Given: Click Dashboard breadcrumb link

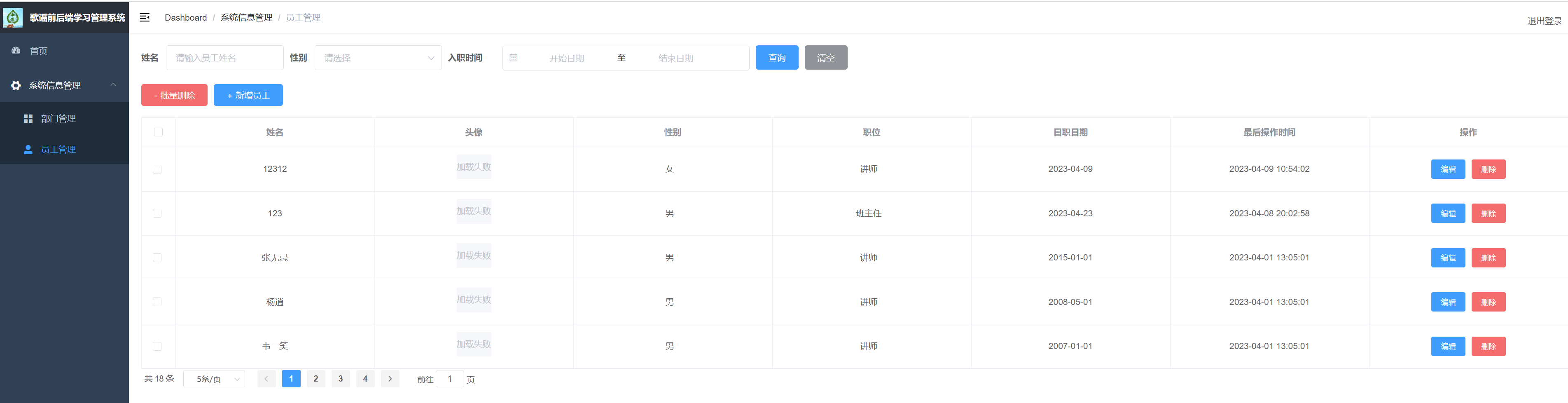Looking at the screenshot, I should [x=186, y=18].
